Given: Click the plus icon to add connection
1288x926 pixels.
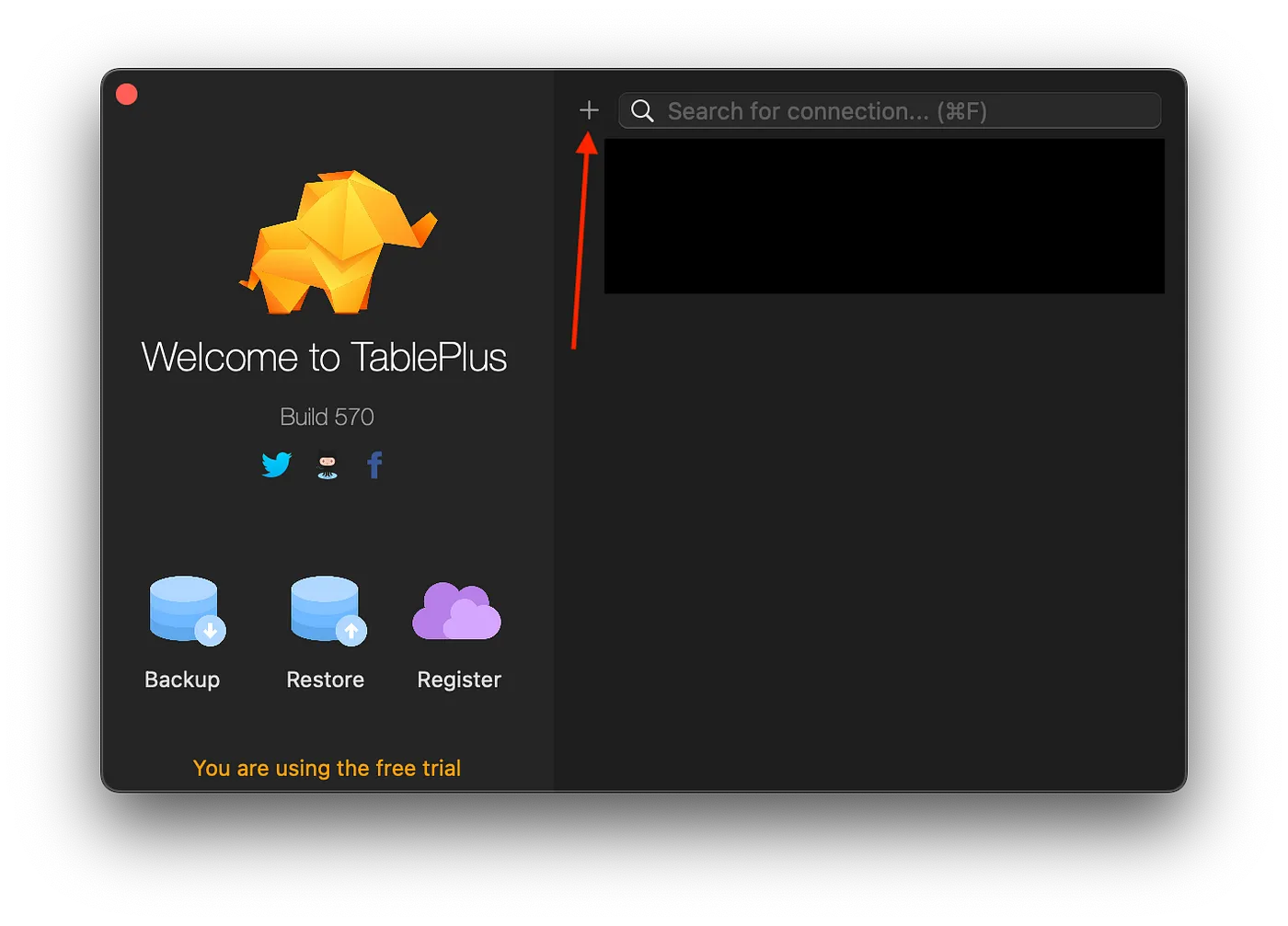Looking at the screenshot, I should pos(589,110).
